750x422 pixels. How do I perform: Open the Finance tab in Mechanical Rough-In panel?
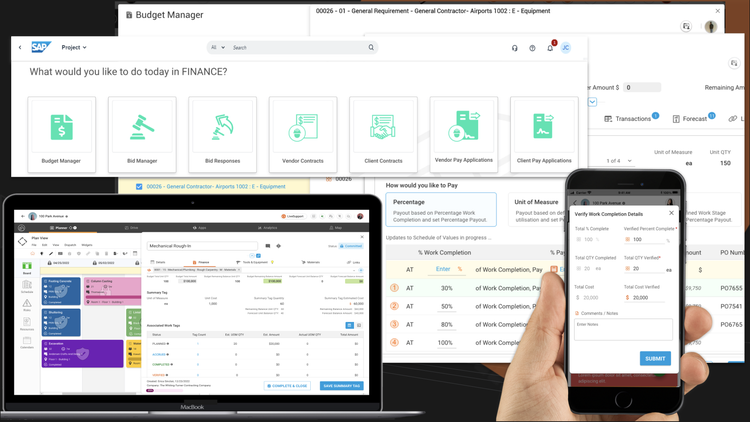[x=201, y=262]
